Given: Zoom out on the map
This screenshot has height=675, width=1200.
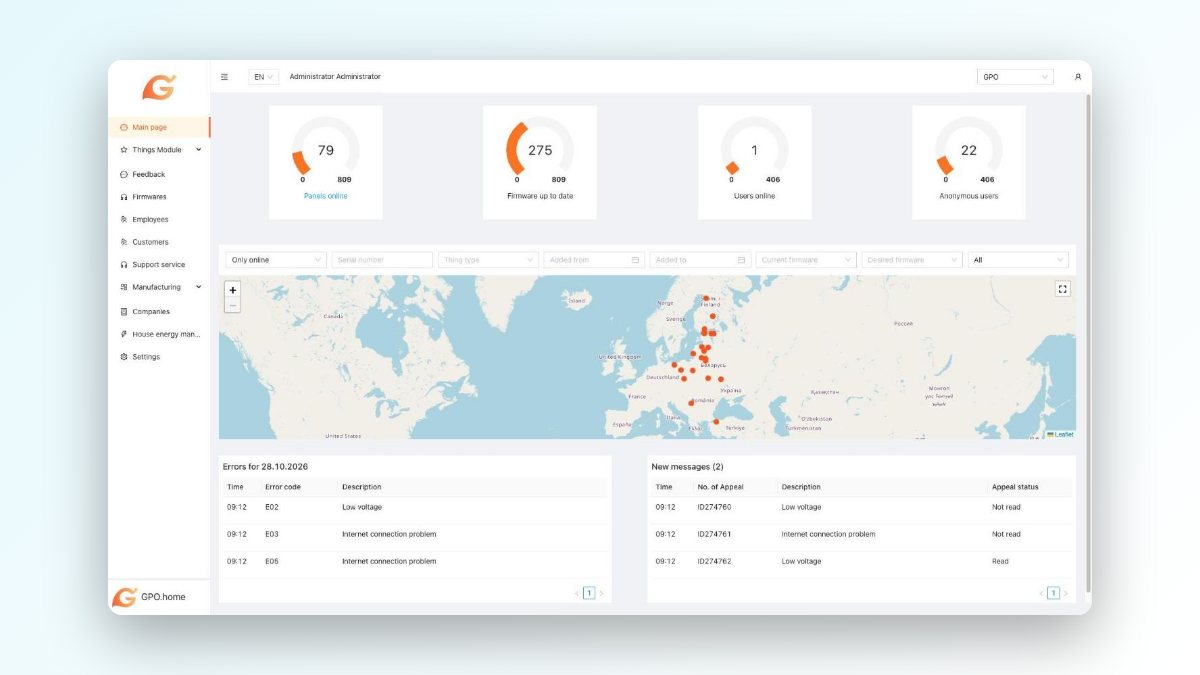Looking at the screenshot, I should [x=232, y=305].
